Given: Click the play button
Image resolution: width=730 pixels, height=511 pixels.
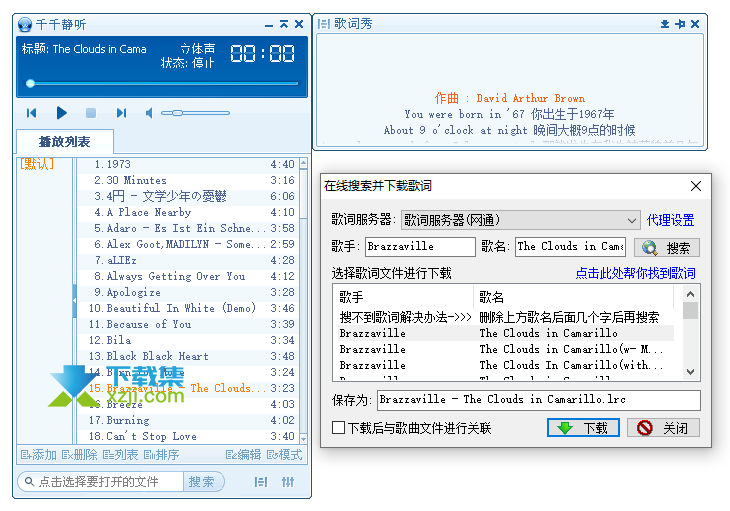Looking at the screenshot, I should click(61, 113).
